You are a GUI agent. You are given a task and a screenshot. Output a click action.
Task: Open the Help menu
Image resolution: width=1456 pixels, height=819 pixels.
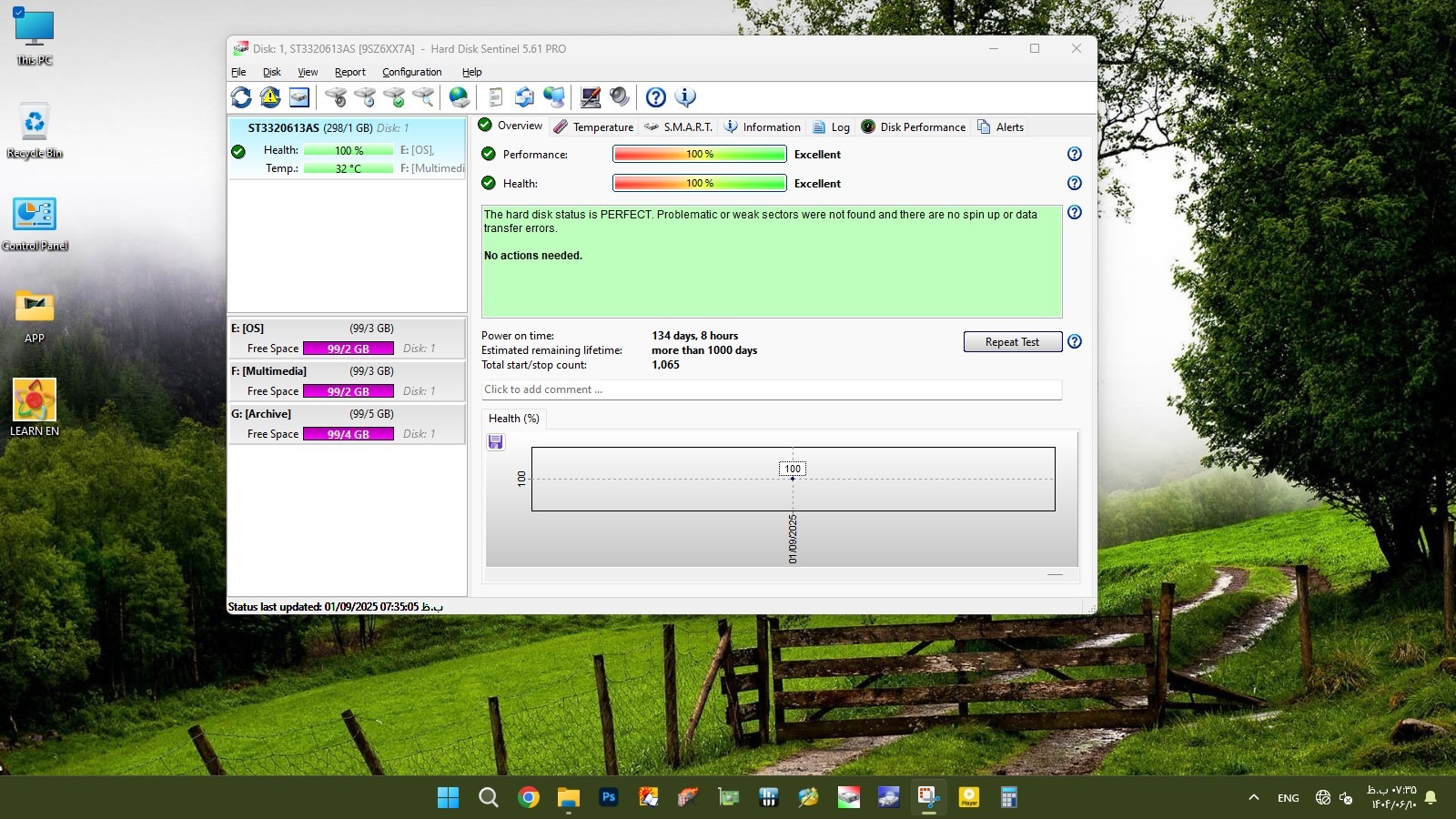point(471,72)
